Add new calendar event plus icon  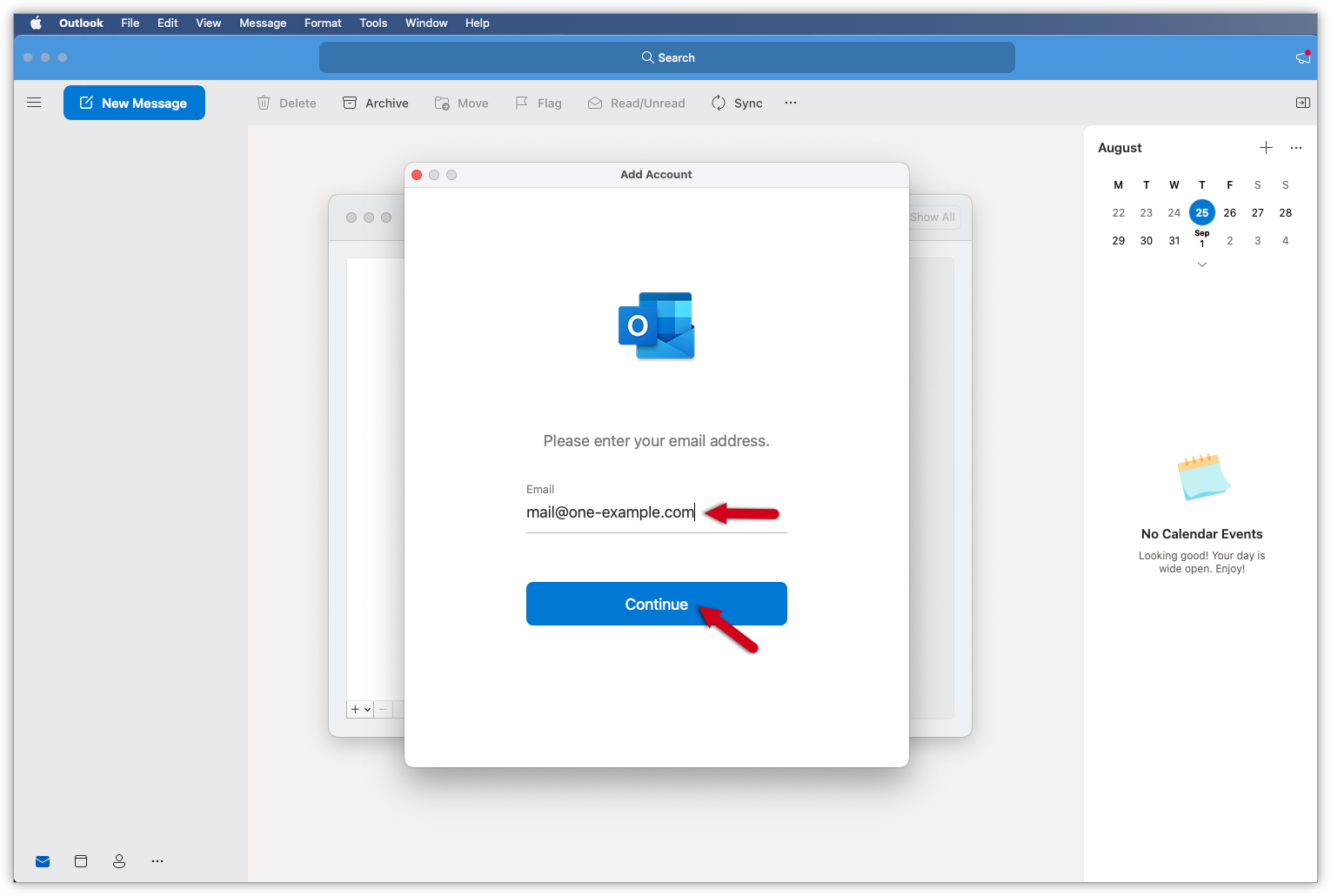pos(1266,148)
